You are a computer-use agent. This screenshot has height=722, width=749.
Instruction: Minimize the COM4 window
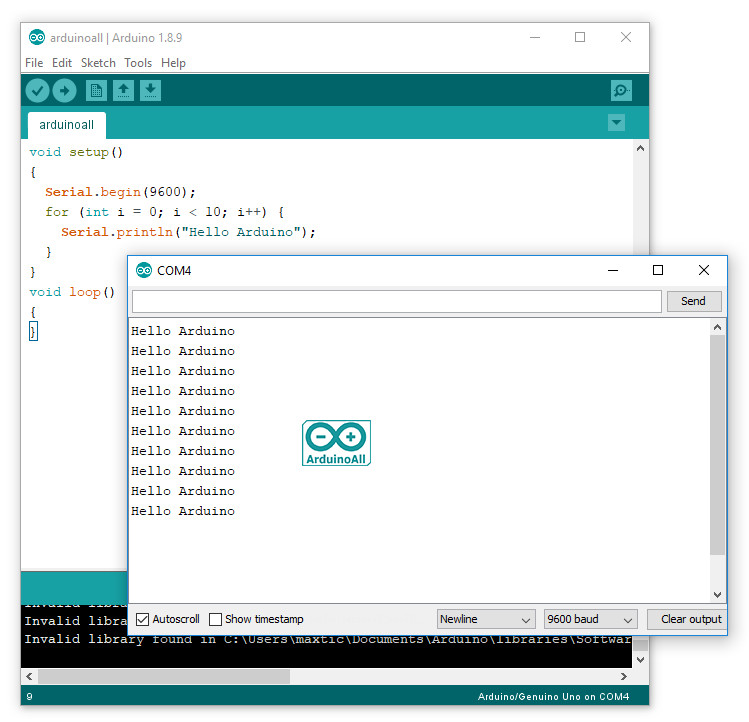pos(613,270)
